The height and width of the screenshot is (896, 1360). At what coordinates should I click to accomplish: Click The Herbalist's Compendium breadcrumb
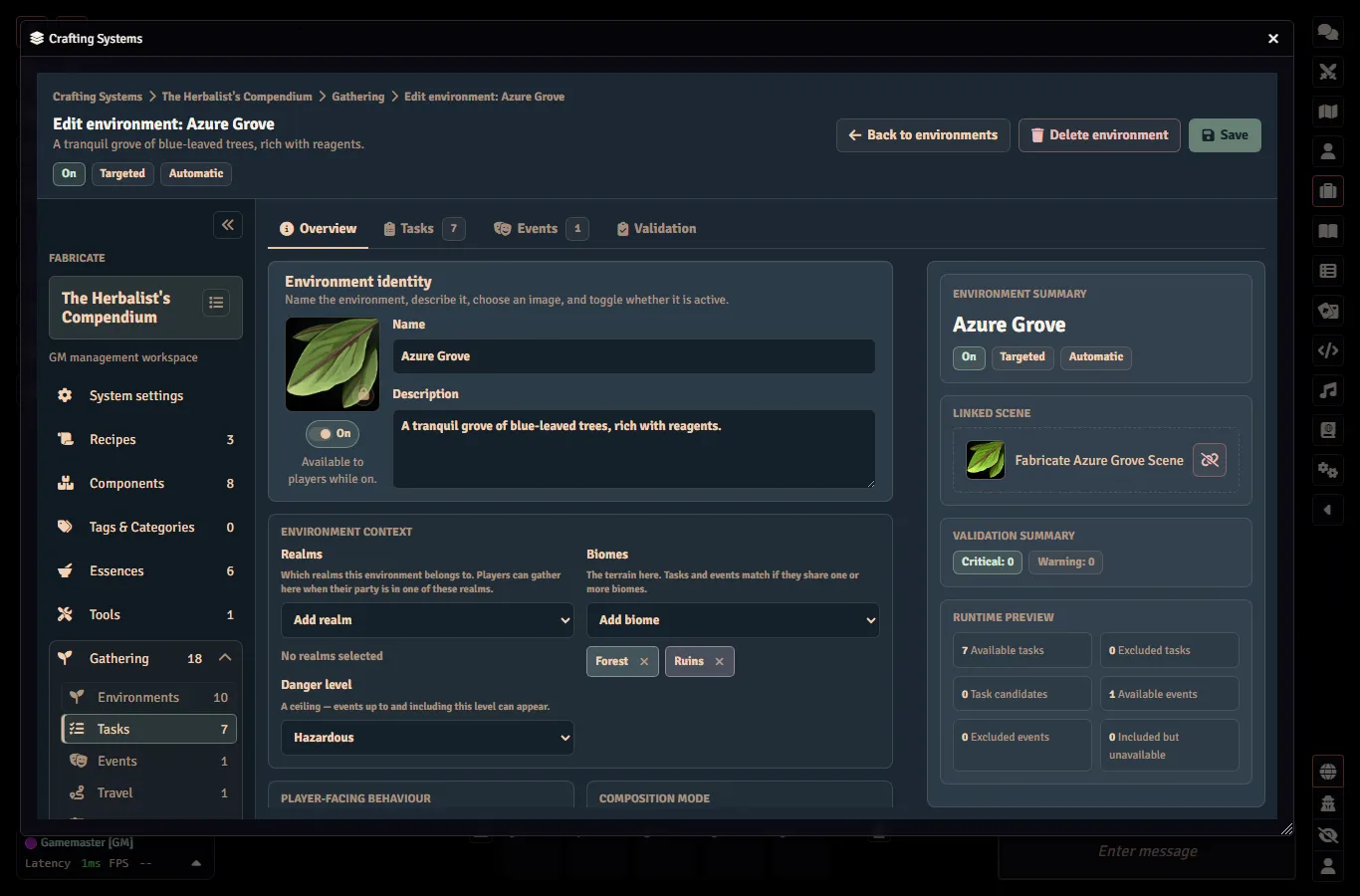pyautogui.click(x=237, y=97)
